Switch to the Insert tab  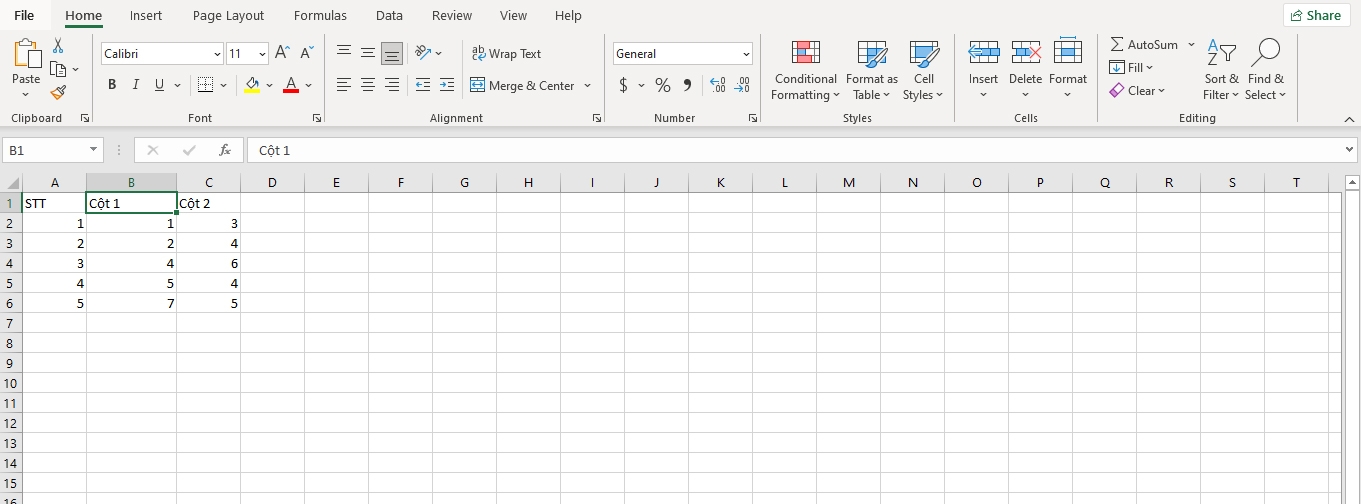[146, 15]
